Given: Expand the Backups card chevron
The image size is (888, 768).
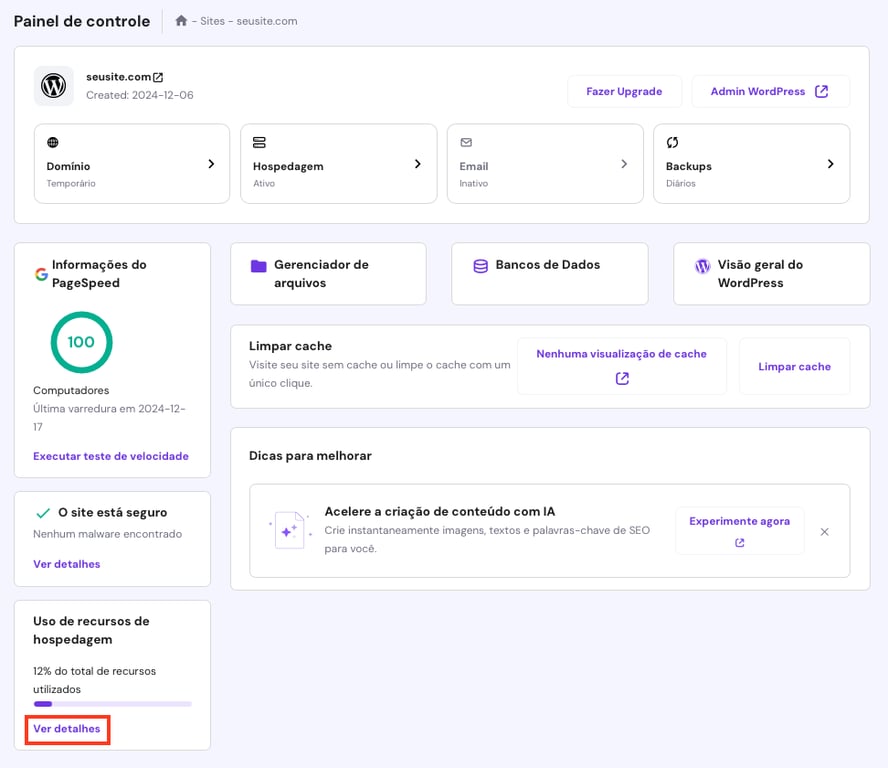Looking at the screenshot, I should point(830,164).
